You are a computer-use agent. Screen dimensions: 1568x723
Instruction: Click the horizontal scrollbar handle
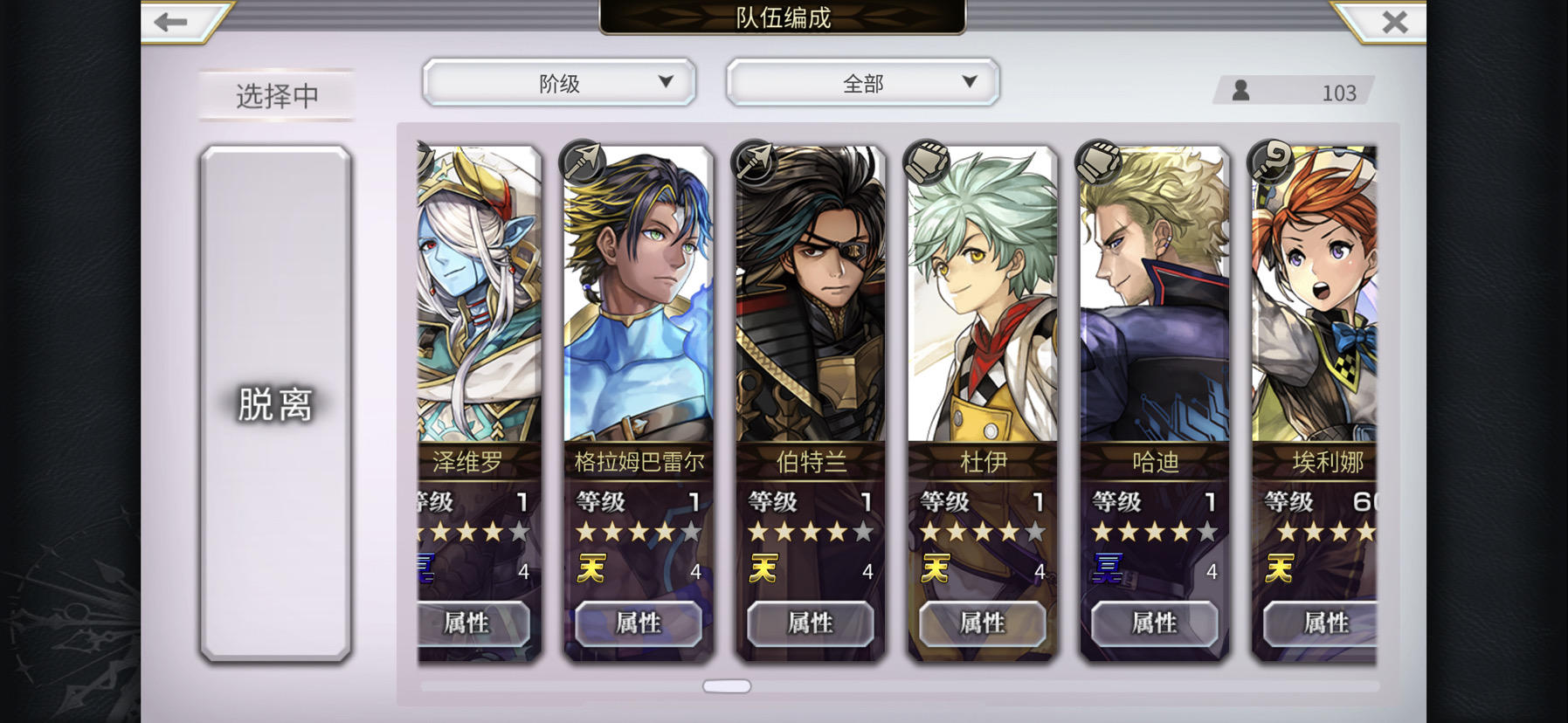click(x=727, y=686)
